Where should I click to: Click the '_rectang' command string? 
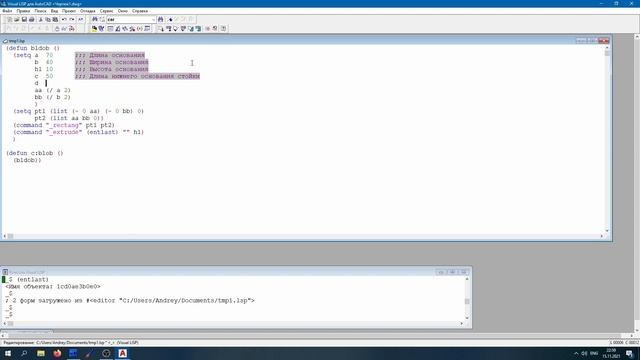click(x=64, y=125)
